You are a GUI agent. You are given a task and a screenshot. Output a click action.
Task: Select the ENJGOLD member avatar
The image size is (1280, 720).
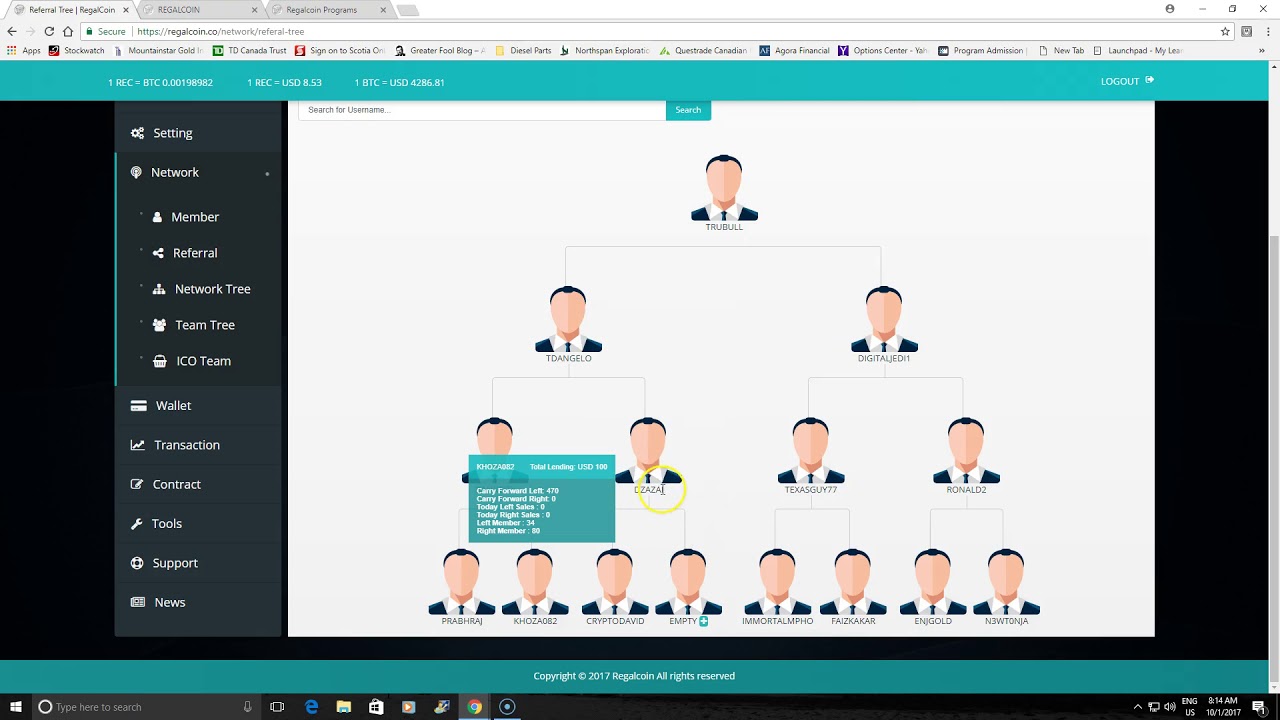[933, 581]
